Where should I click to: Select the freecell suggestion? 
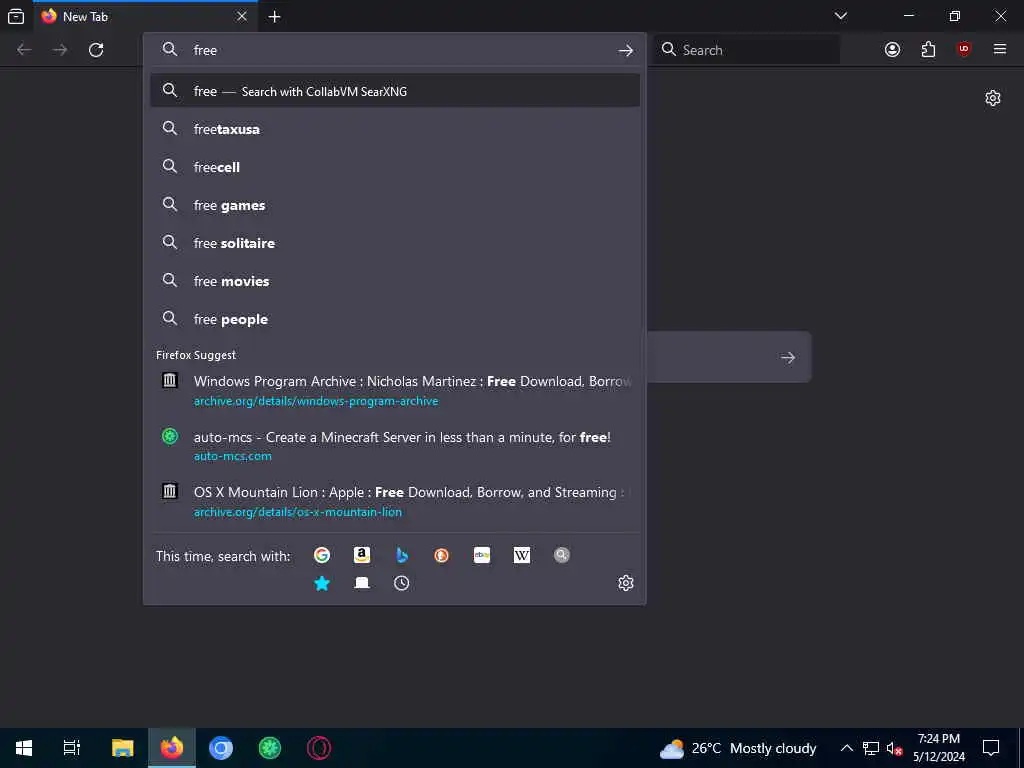click(x=395, y=167)
